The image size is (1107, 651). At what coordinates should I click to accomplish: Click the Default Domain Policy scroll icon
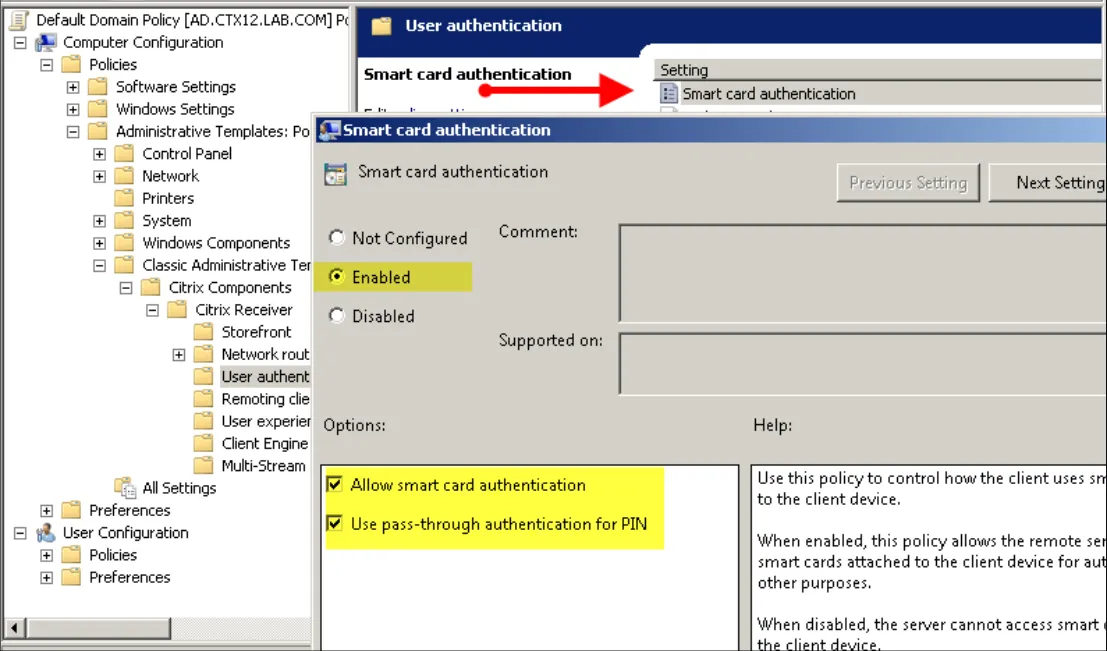(x=19, y=20)
